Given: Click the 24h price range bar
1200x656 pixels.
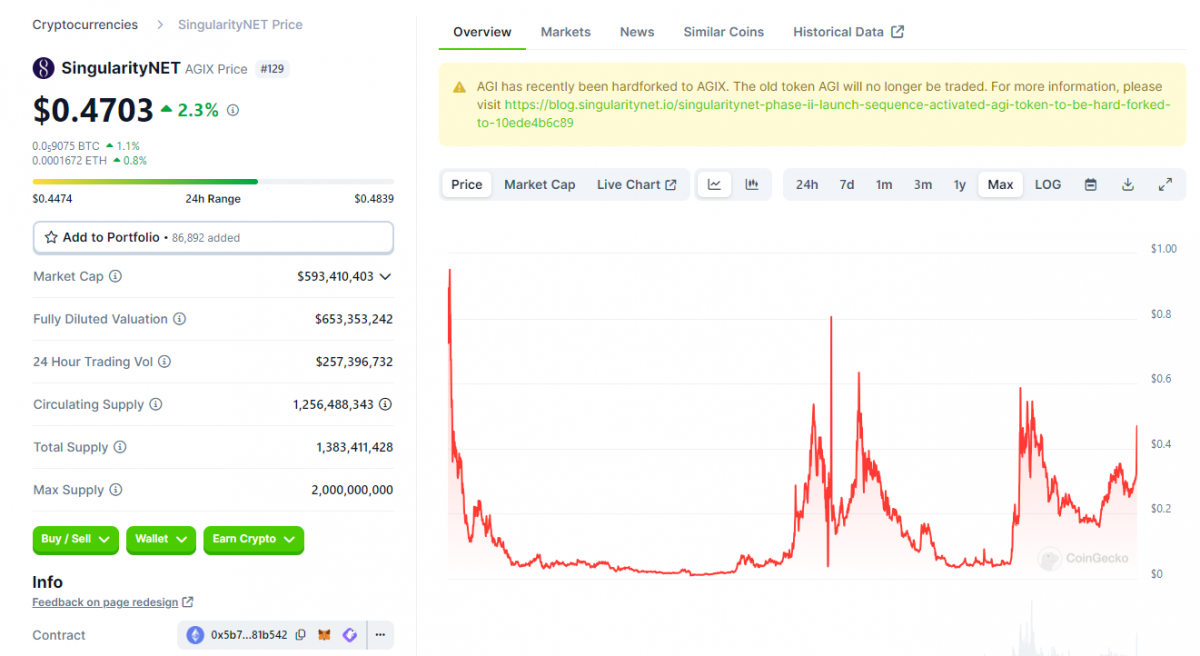Looking at the screenshot, I should click(213, 182).
